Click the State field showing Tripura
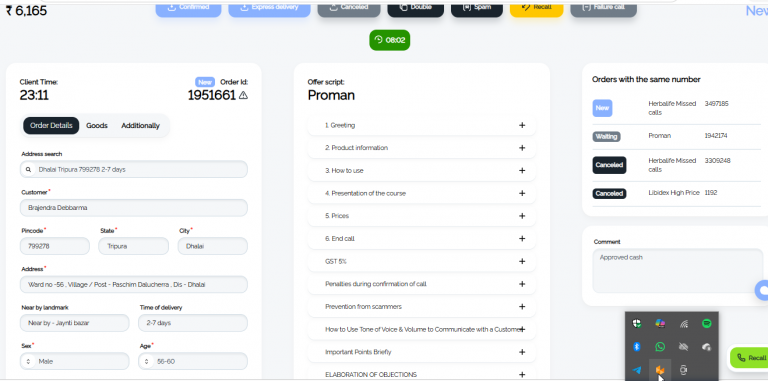 (x=134, y=246)
